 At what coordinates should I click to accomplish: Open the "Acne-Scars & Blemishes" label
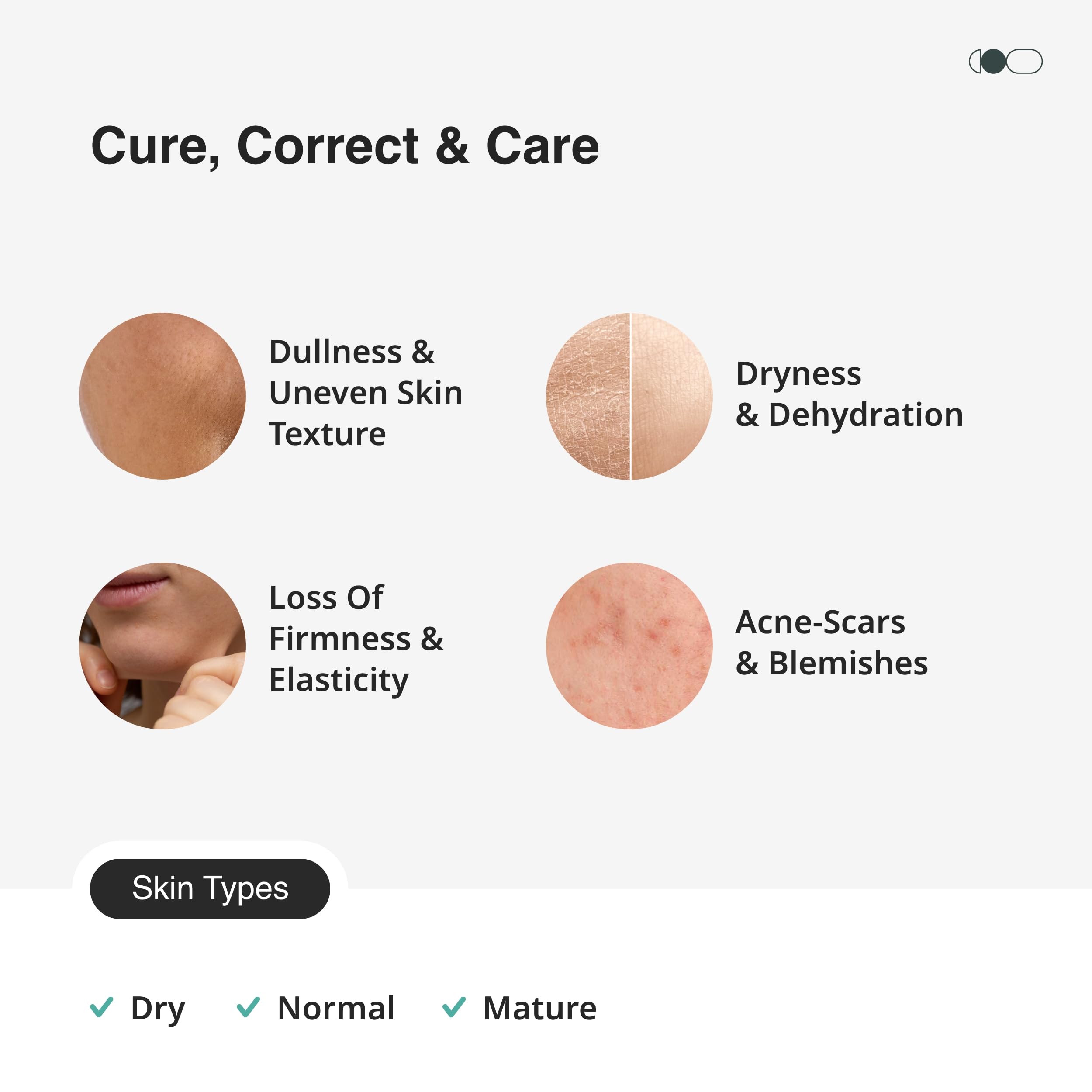tap(831, 643)
